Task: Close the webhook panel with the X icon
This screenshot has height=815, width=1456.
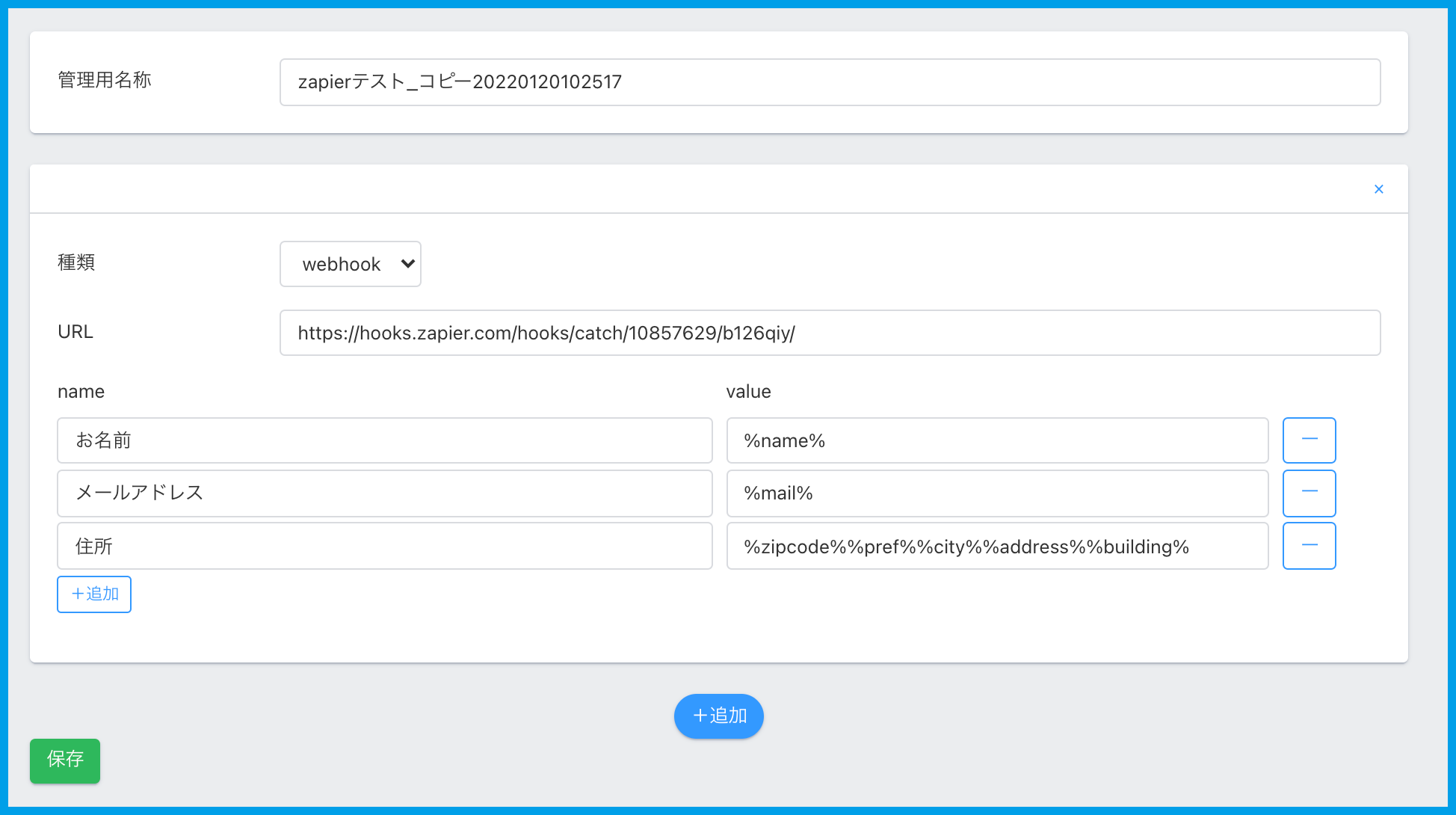Action: pos(1378,189)
